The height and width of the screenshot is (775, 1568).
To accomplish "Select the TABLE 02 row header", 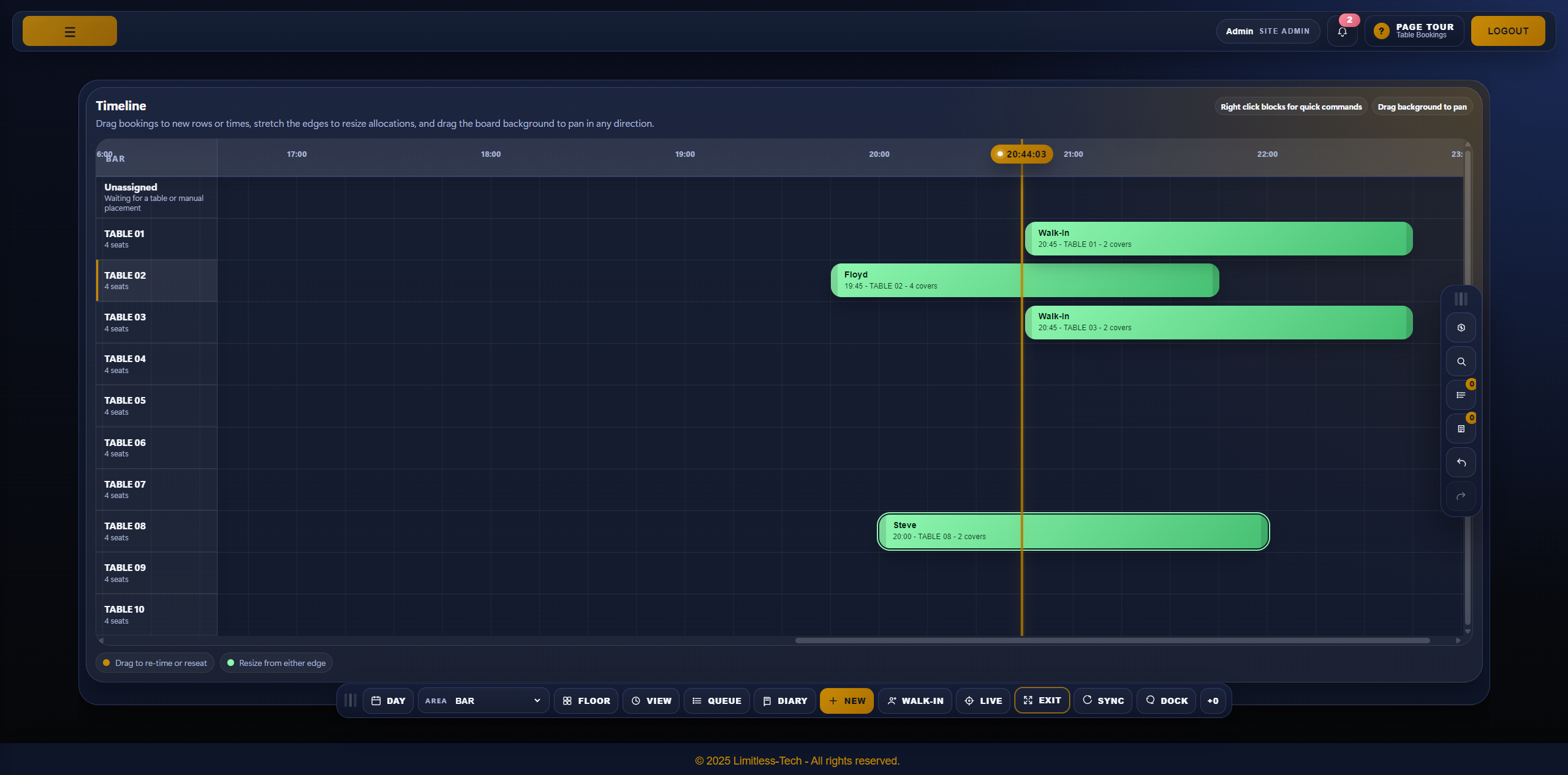I will point(156,281).
